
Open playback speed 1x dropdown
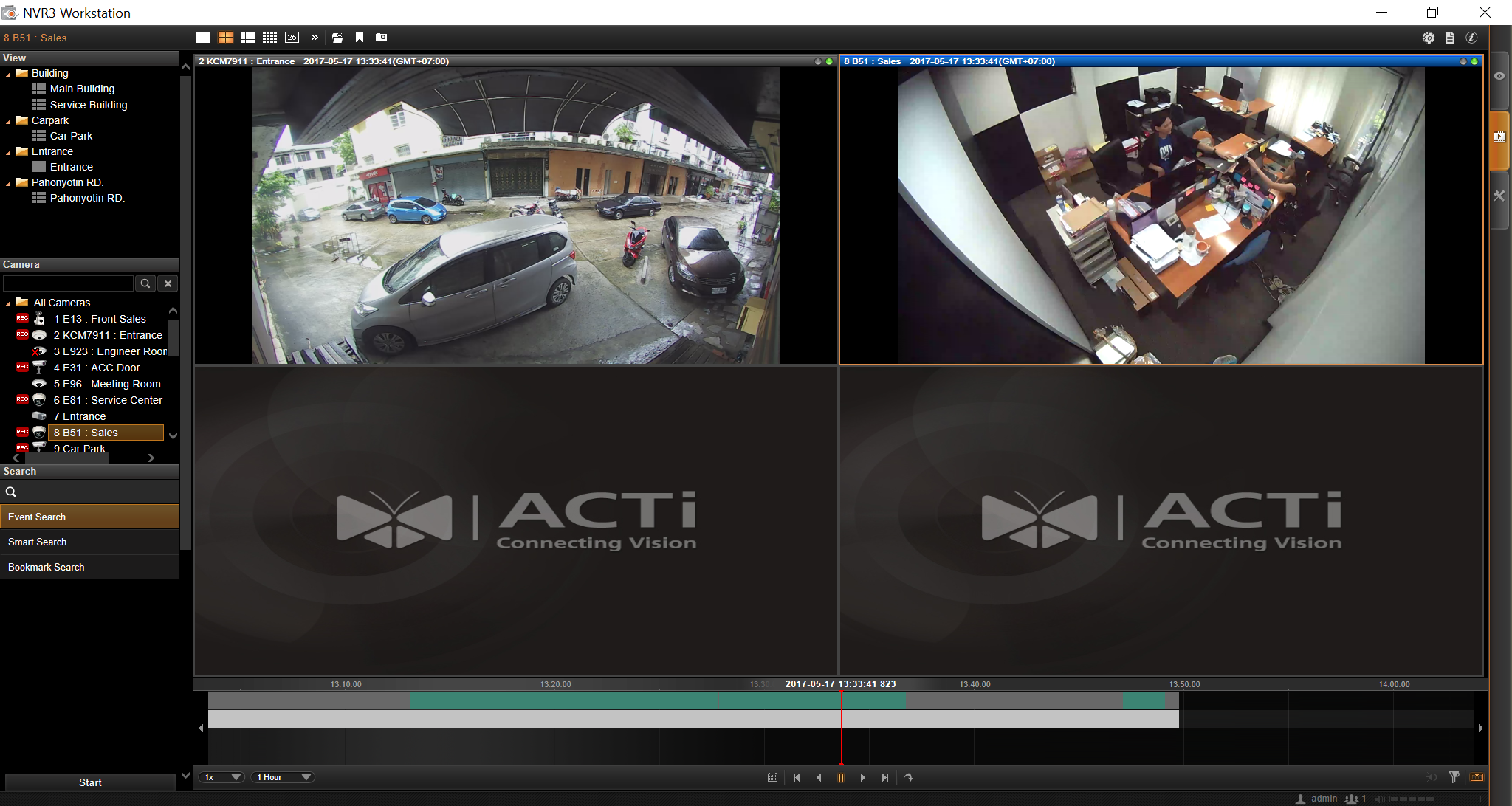[221, 777]
